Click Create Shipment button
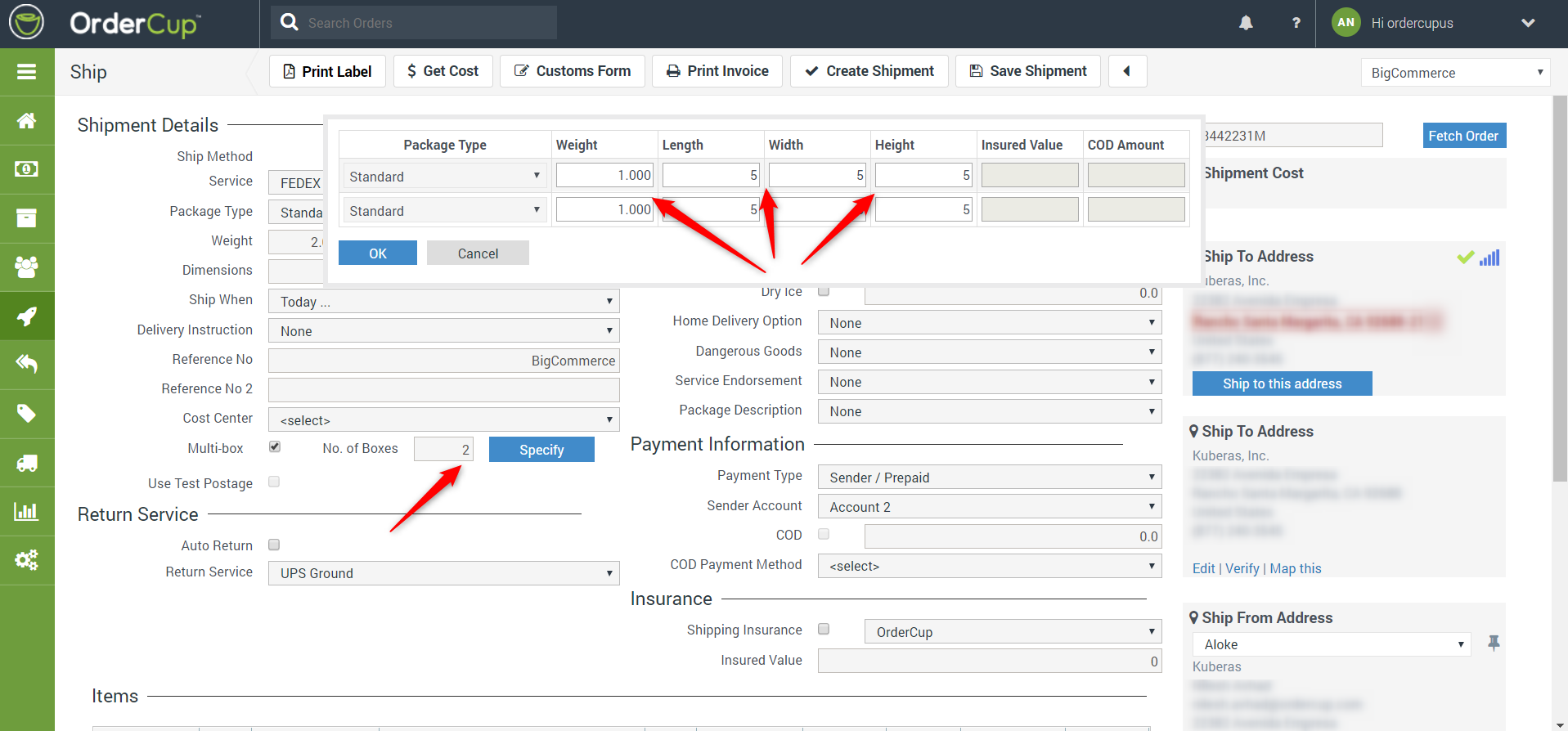 coord(869,71)
